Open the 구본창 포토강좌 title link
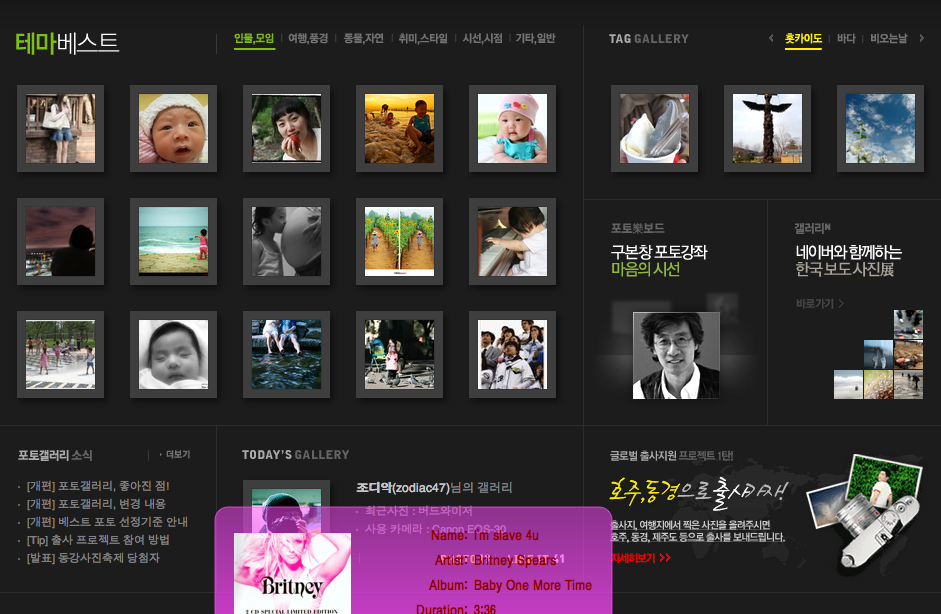Screen dimensions: 941x614 click(x=659, y=252)
